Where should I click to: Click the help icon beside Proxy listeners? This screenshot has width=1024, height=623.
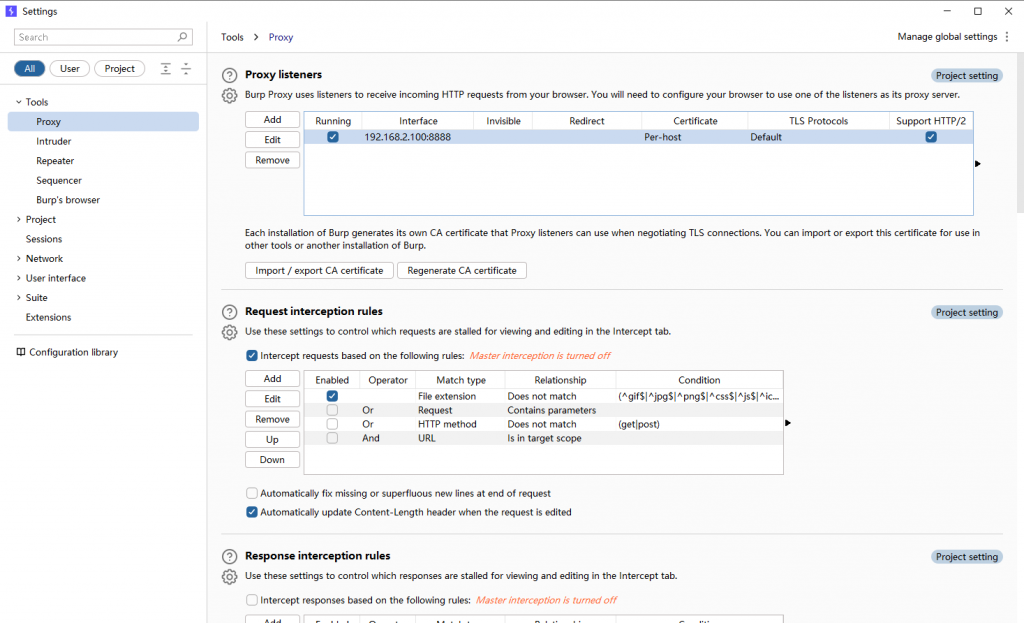point(229,75)
